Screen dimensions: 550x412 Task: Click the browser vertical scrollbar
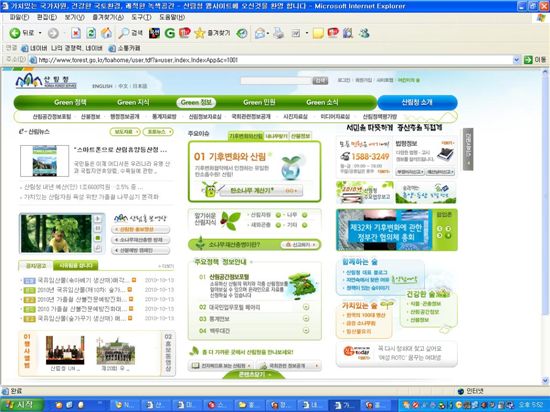545,226
